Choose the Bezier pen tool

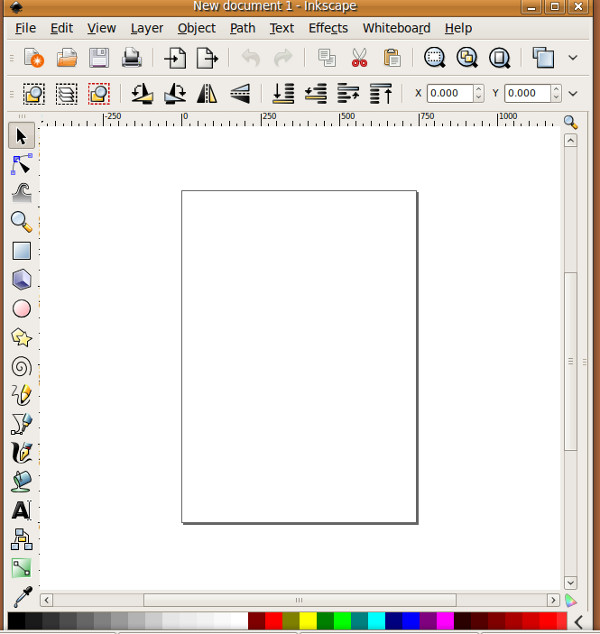point(21,424)
